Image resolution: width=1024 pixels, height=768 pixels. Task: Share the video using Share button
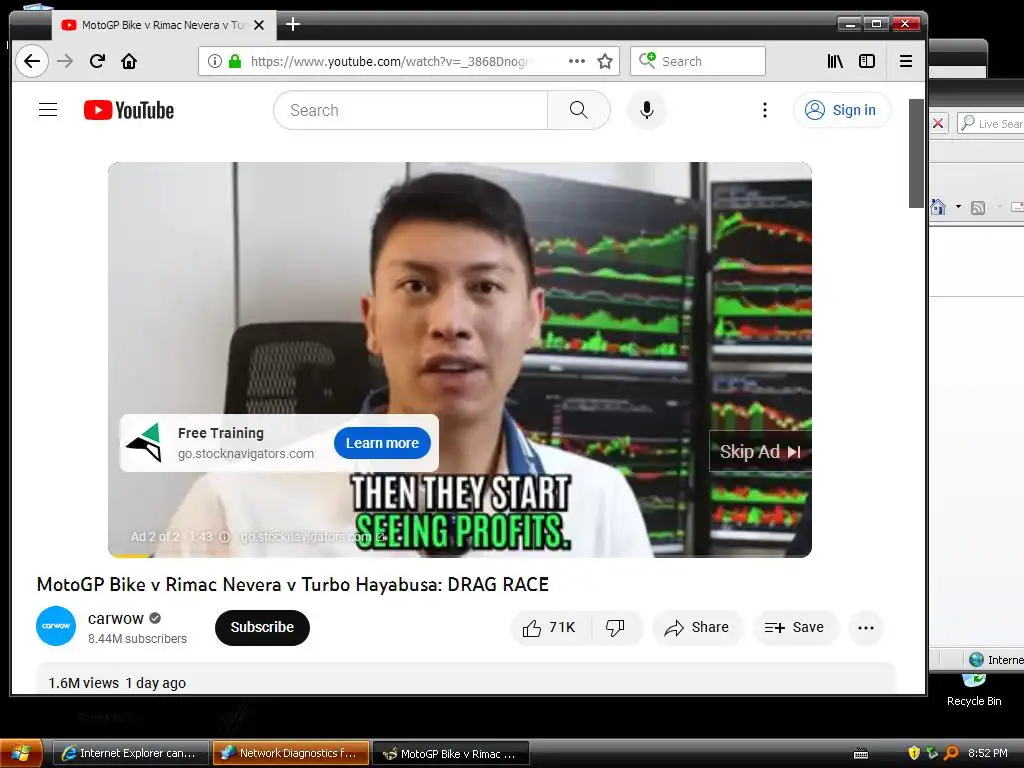coord(697,628)
